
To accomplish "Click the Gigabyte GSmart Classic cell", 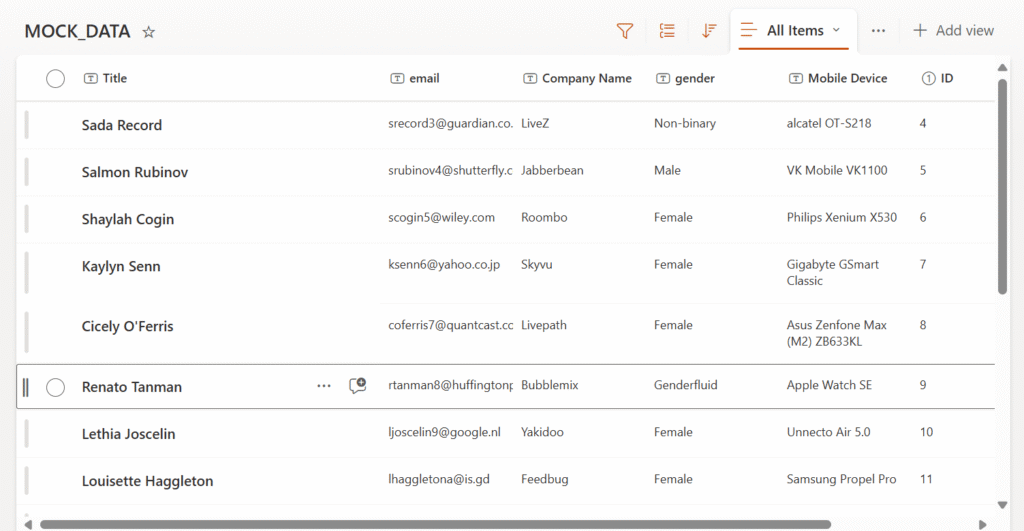I will [832, 272].
